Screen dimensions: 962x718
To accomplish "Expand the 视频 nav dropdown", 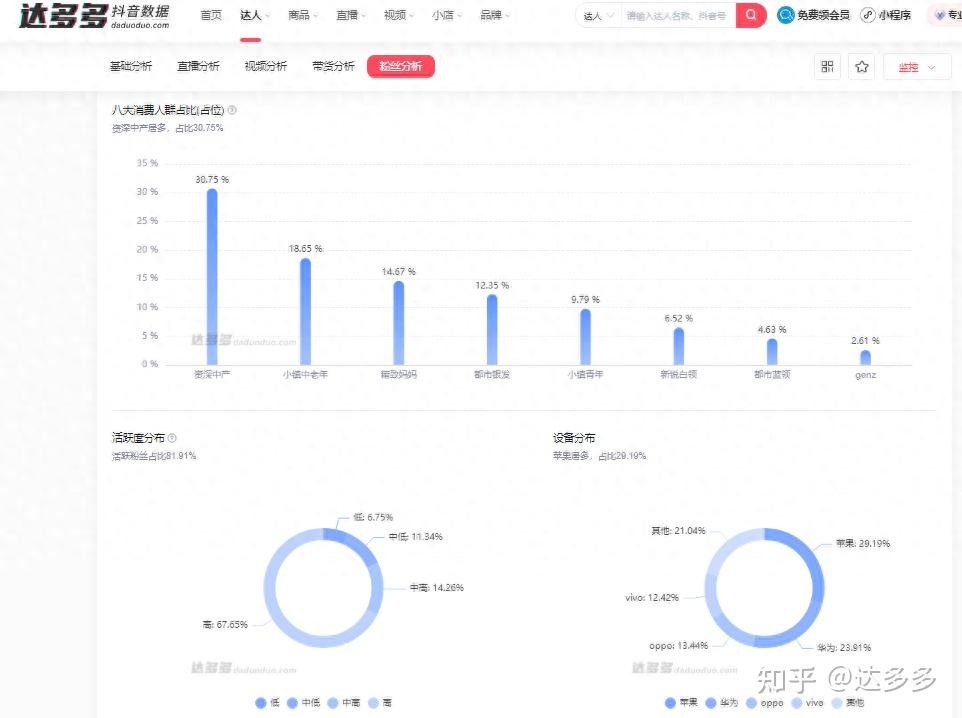I will 399,15.
